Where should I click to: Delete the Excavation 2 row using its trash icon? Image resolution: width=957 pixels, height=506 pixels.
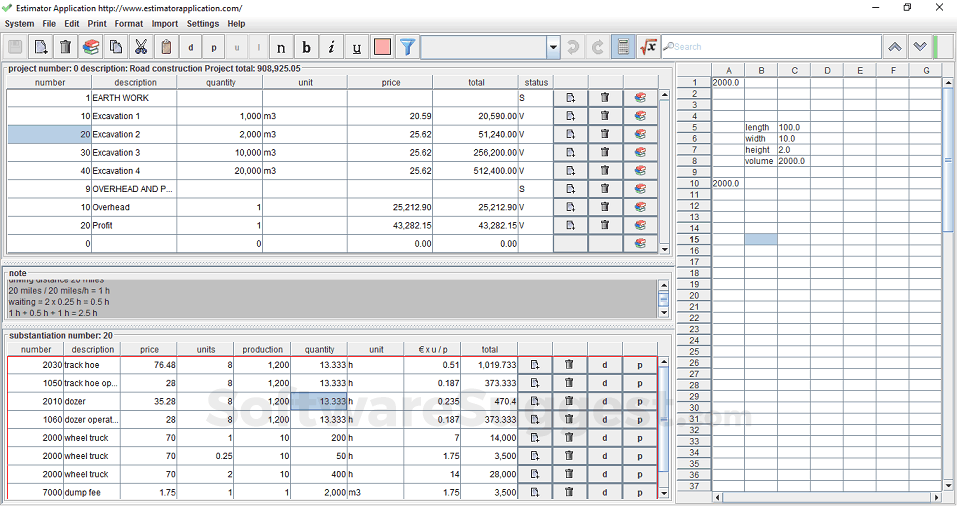click(605, 134)
